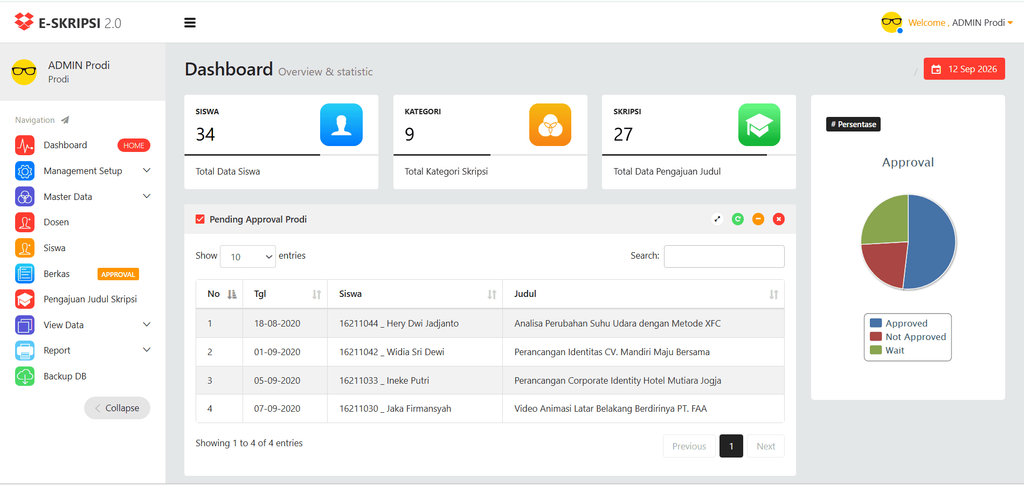
Task: Click the E-SKRIPSI dropbox-style logo icon
Action: [24, 22]
